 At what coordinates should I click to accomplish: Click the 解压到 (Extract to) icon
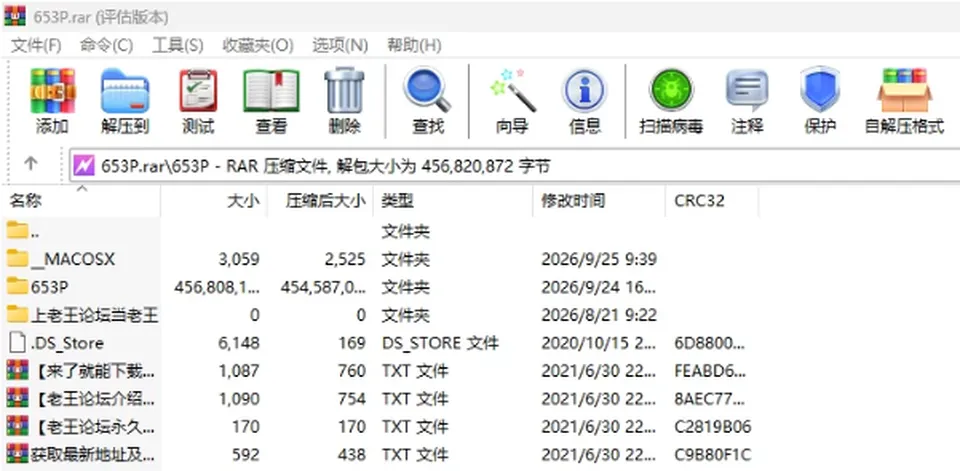[x=125, y=91]
